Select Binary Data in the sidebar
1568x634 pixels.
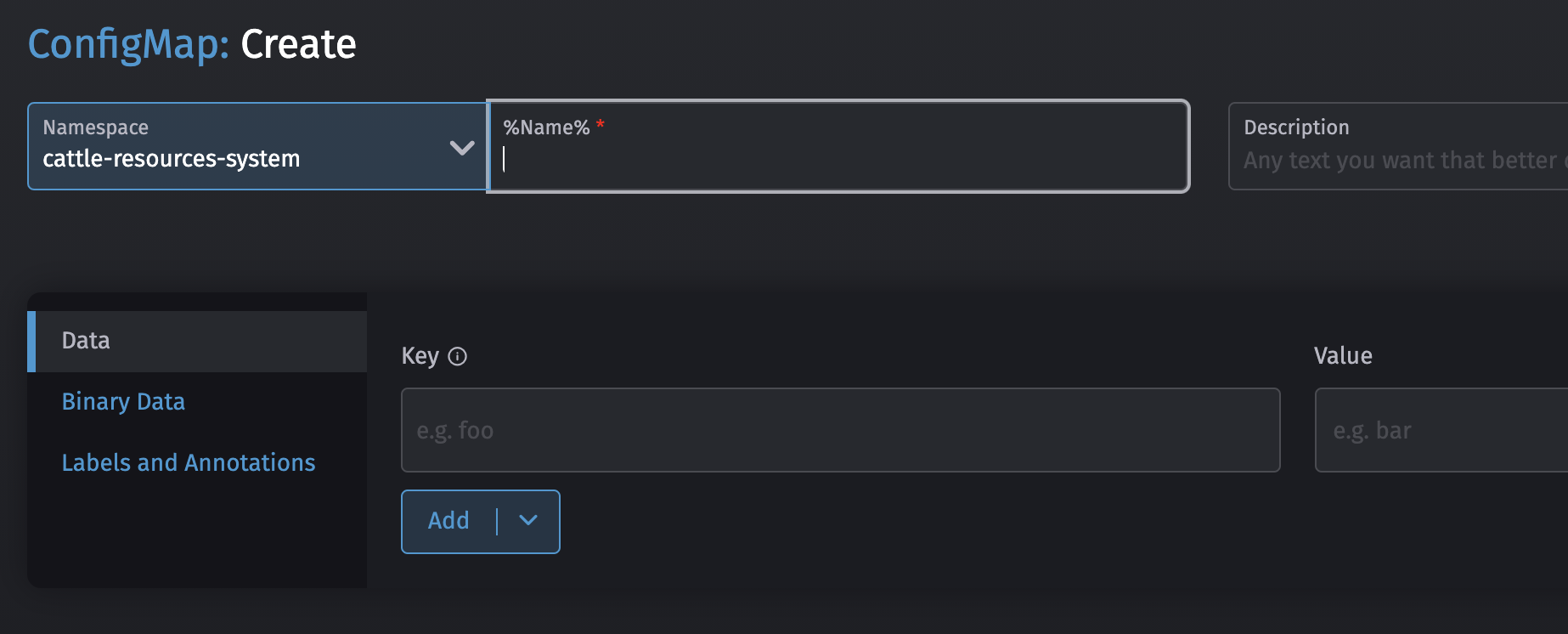[x=123, y=401]
